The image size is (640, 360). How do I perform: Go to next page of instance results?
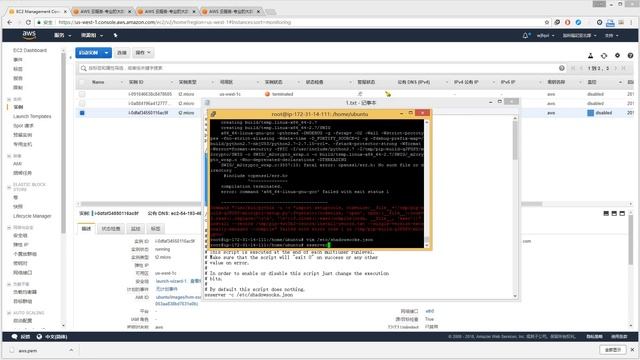(616, 68)
